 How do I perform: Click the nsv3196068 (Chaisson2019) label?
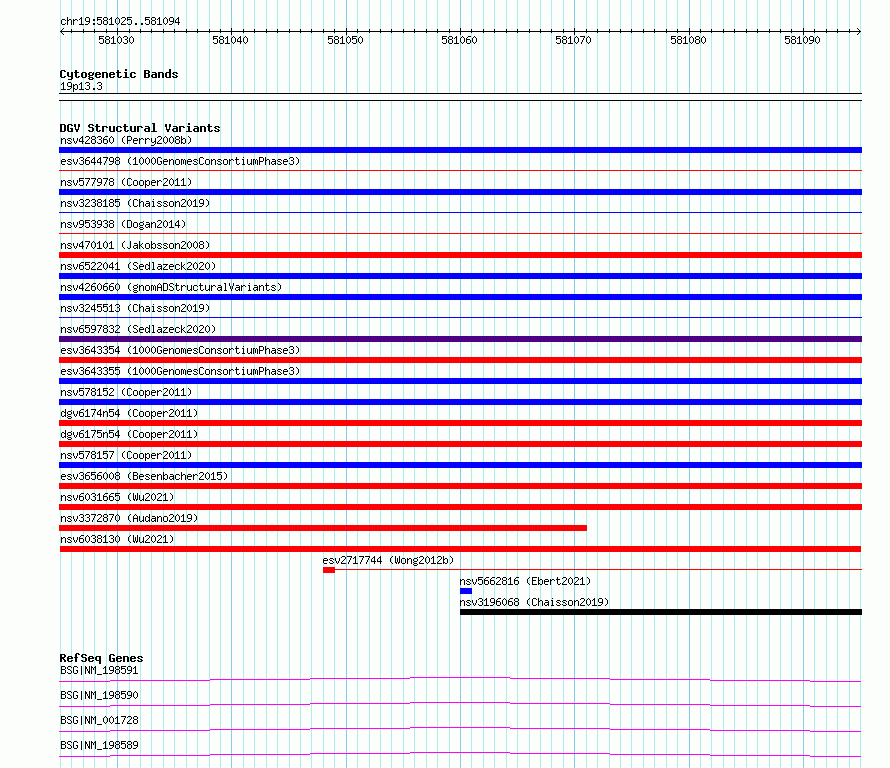click(x=534, y=602)
